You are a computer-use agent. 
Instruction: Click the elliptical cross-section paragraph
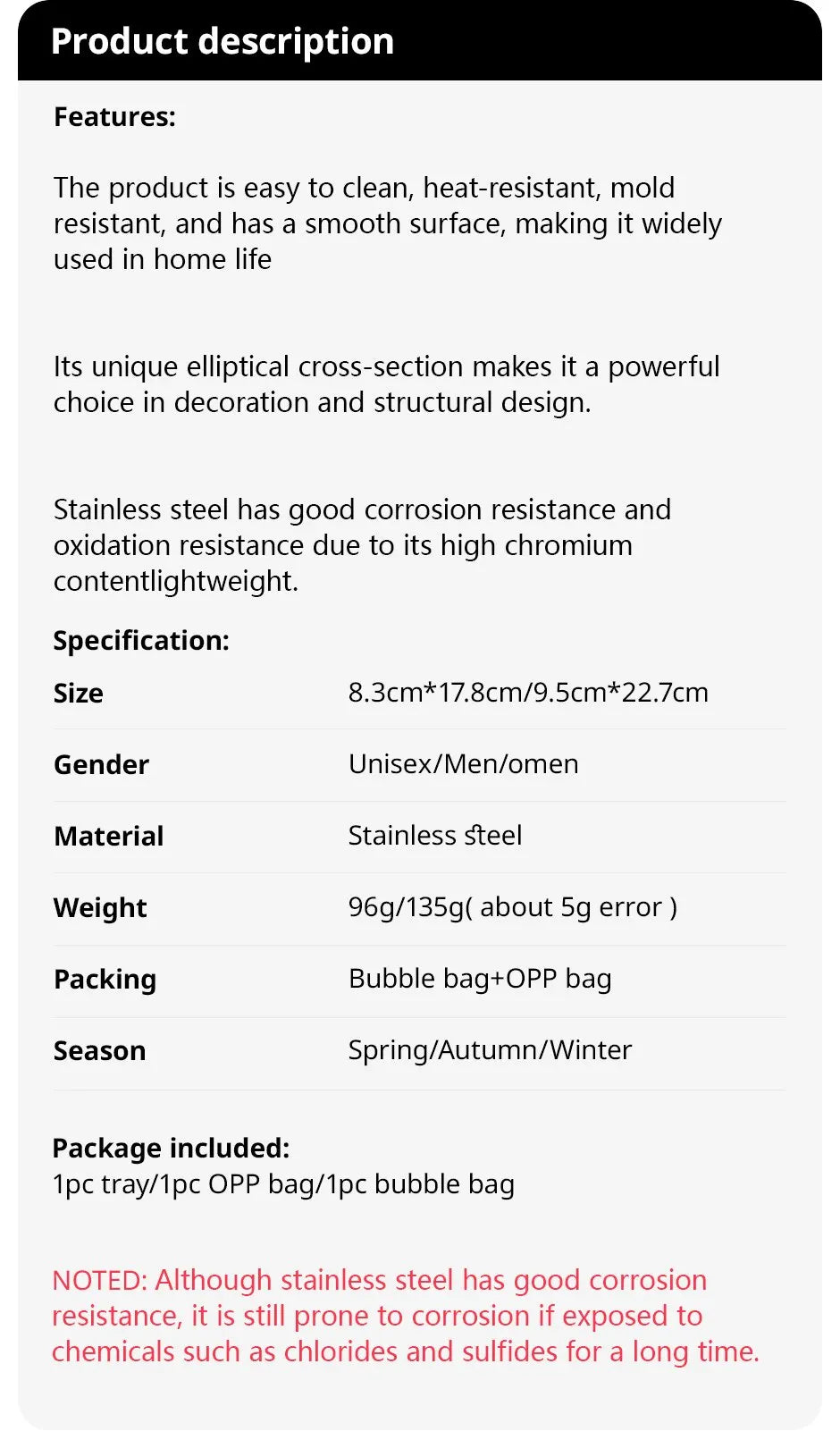point(386,384)
